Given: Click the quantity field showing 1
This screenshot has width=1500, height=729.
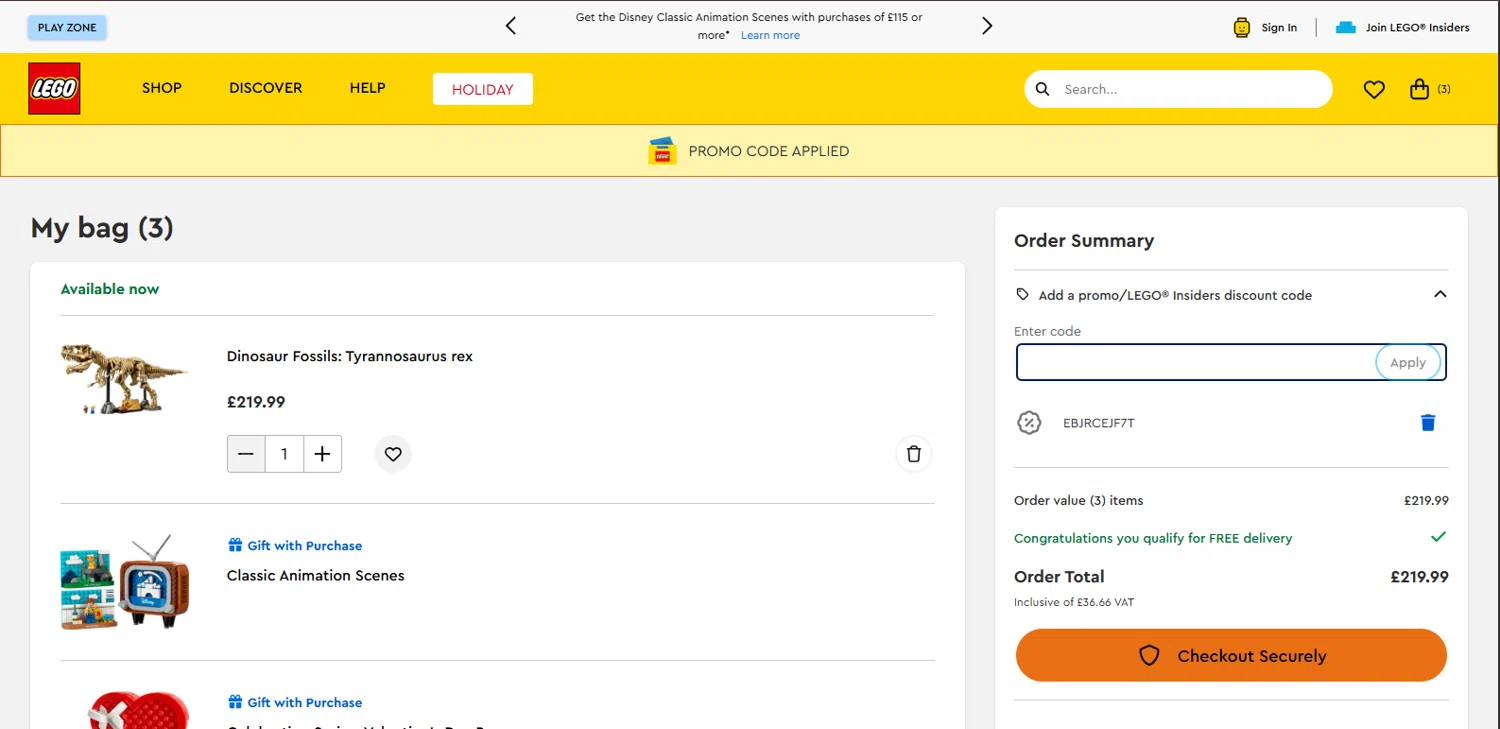Looking at the screenshot, I should click(284, 454).
